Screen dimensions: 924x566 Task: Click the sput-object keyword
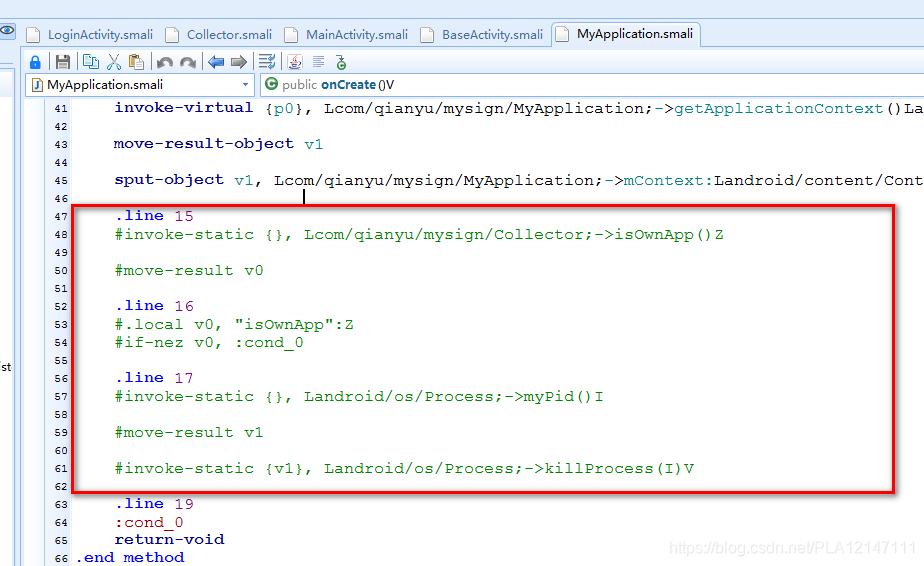[x=169, y=180]
